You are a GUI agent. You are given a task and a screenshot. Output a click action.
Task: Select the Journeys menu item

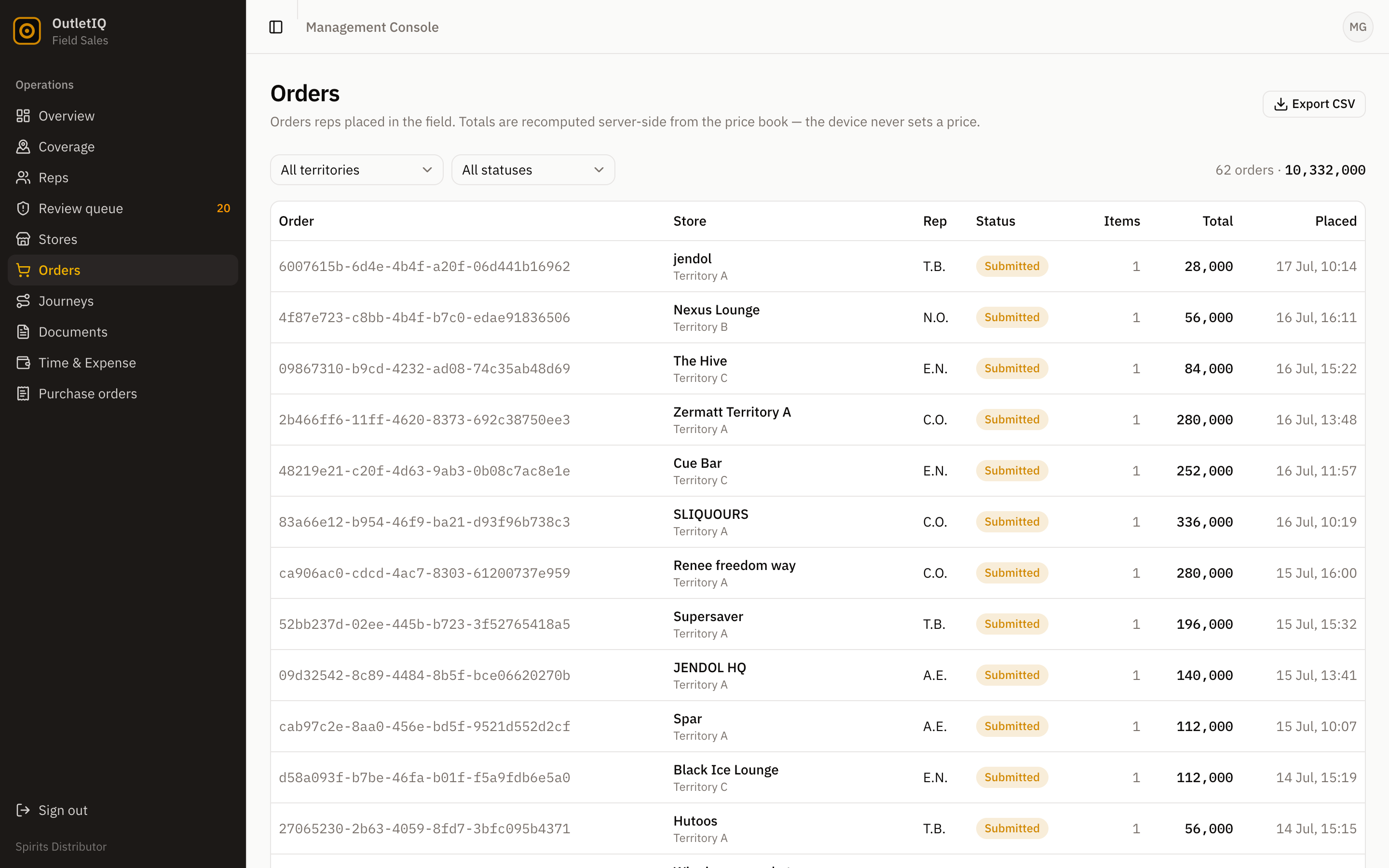coord(123,301)
